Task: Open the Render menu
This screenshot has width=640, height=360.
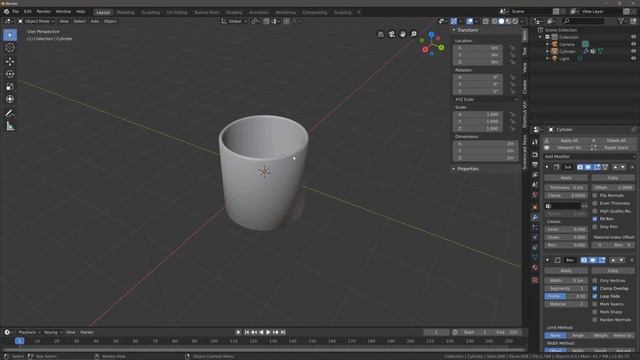Action: (x=43, y=11)
